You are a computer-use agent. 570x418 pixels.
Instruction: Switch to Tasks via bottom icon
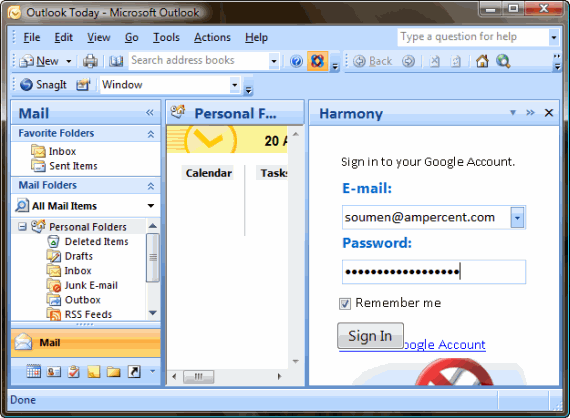pos(73,371)
